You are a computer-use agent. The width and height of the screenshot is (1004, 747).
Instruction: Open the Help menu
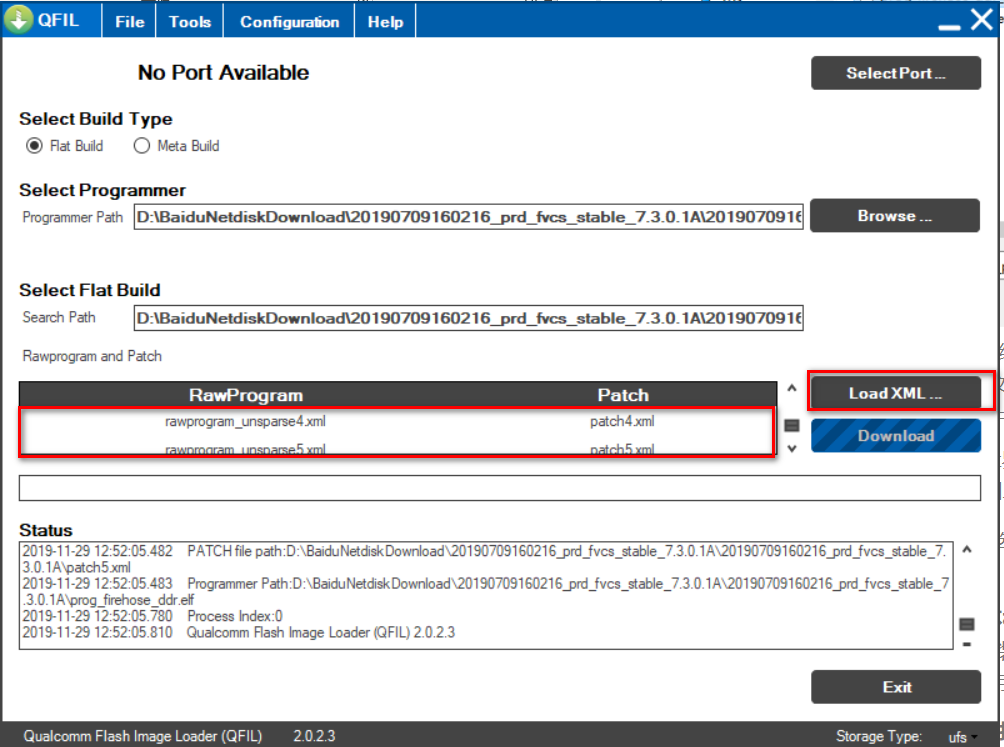point(385,22)
